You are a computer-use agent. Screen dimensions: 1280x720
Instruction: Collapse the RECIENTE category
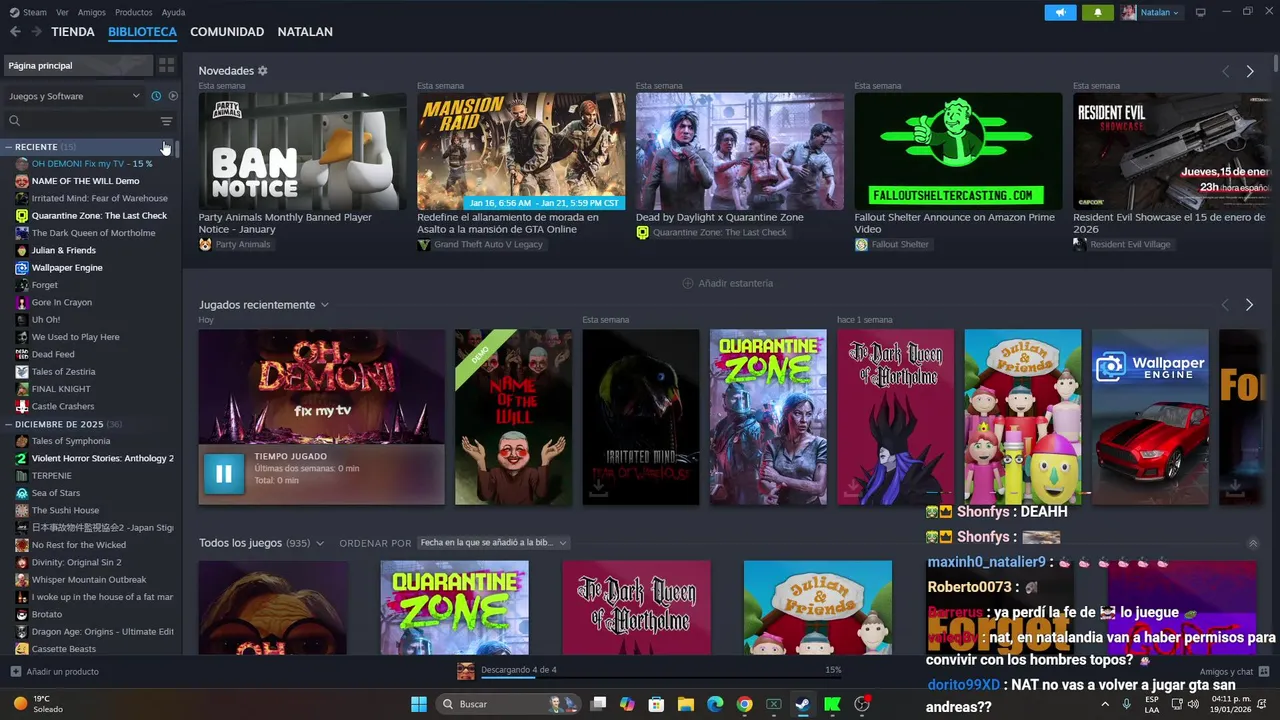coord(9,147)
